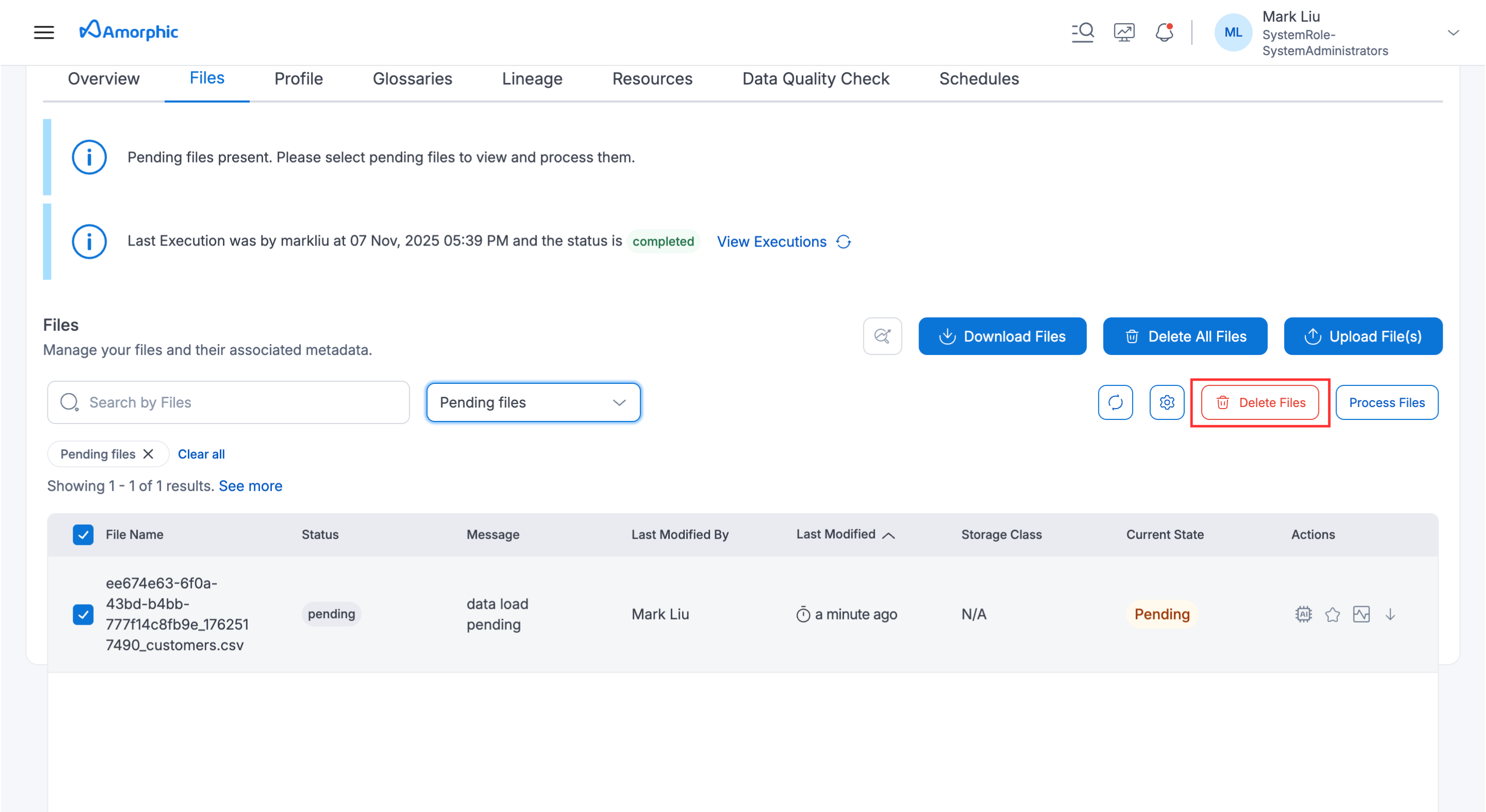This screenshot has width=1486, height=812.
Task: Expand the Mark Liu user menu chevron
Action: tap(1453, 33)
